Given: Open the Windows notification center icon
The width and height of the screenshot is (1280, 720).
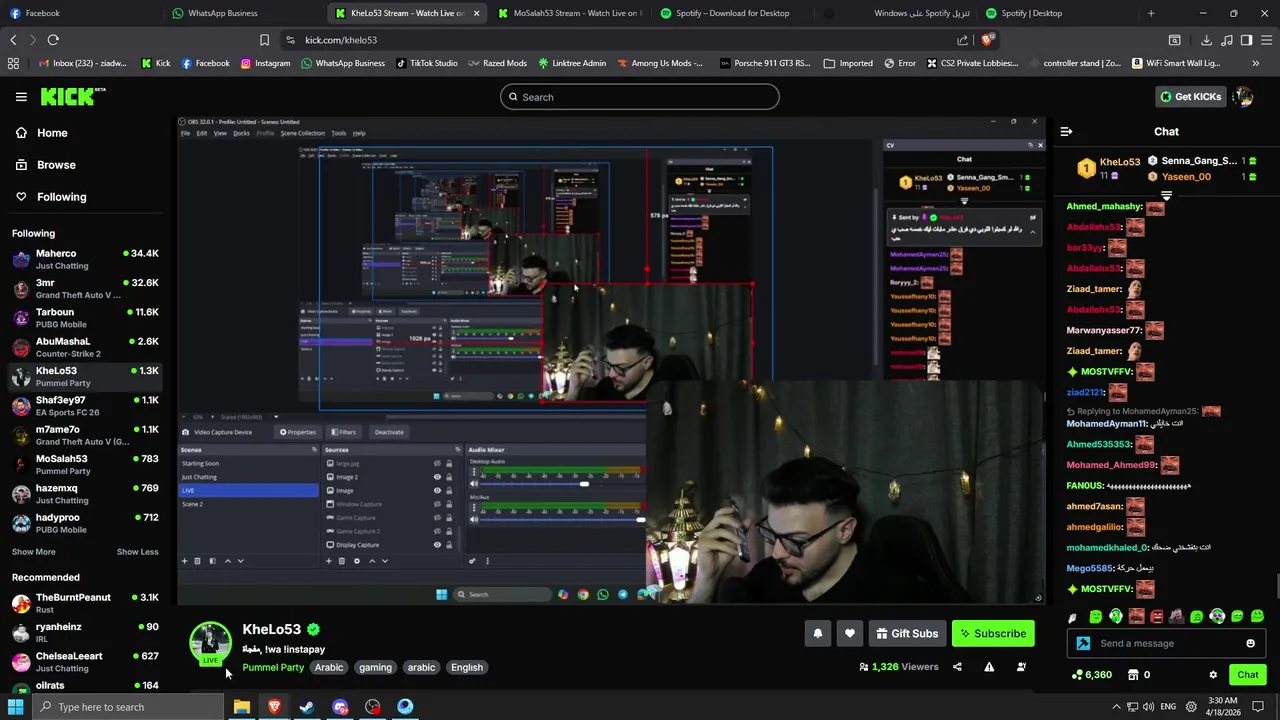Looking at the screenshot, I should 1258,707.
